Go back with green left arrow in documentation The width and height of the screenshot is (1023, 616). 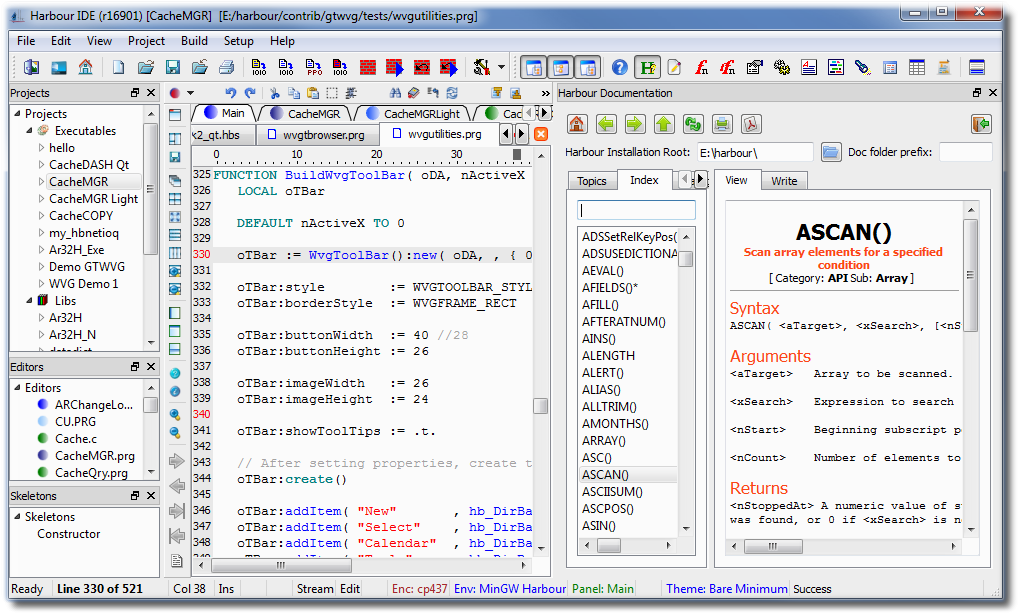tap(606, 124)
